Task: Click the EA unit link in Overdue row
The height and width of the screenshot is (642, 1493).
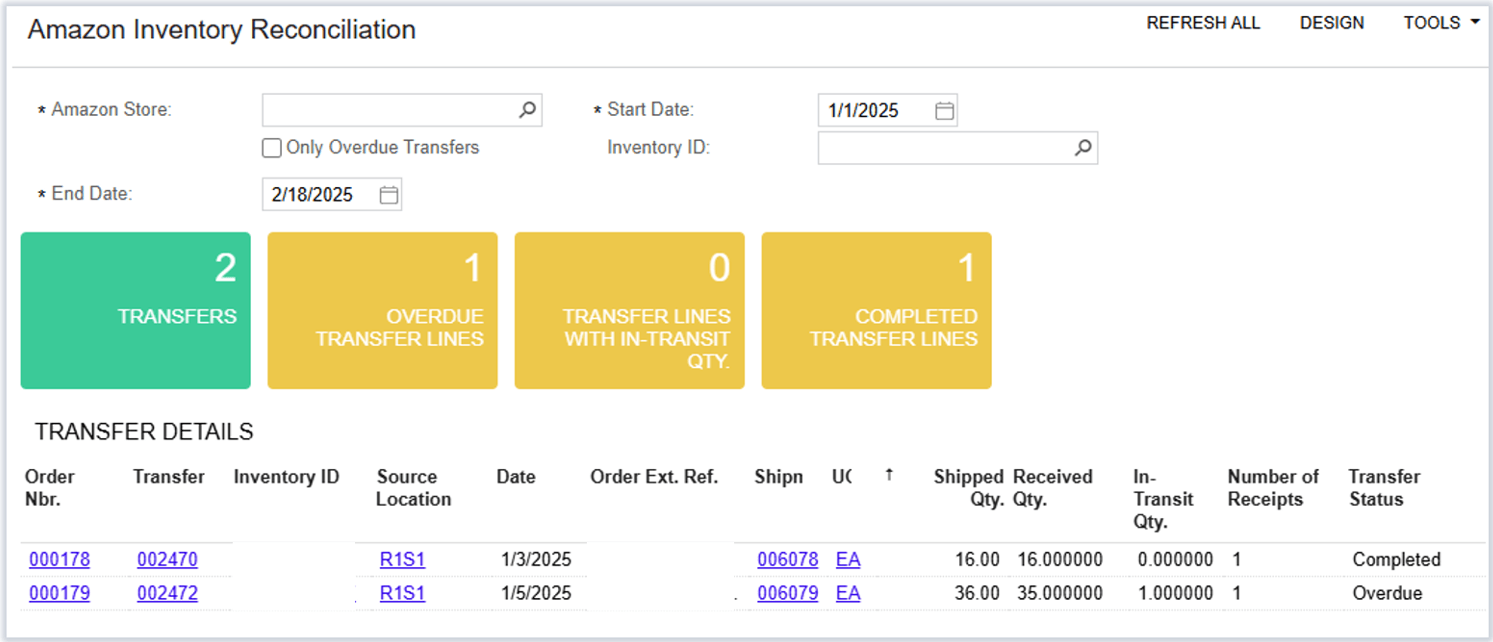Action: tap(848, 593)
